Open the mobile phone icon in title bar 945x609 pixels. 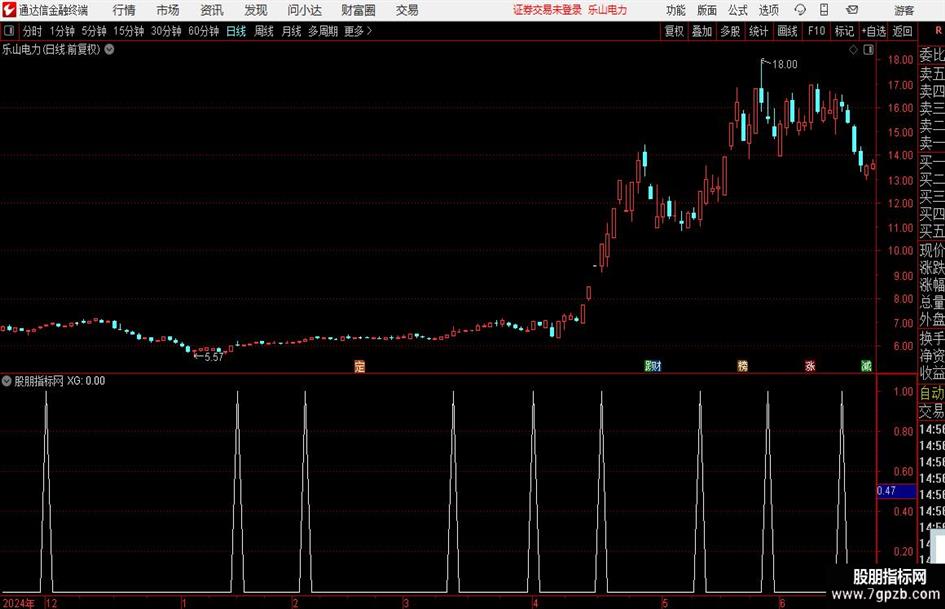(824, 10)
